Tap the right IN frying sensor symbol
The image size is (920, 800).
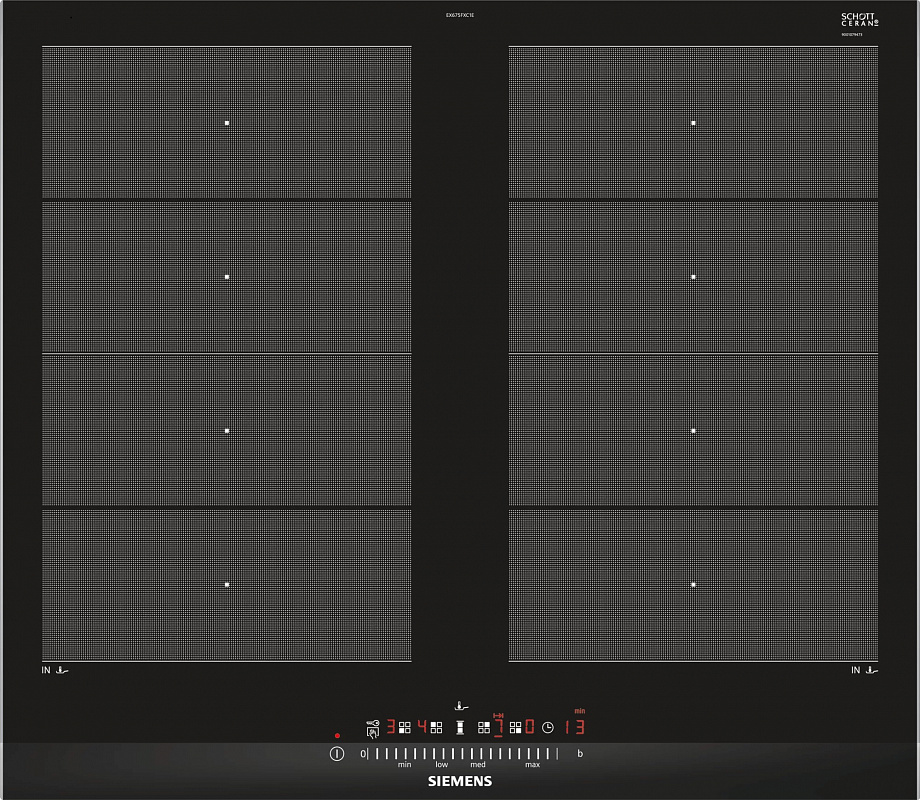[864, 670]
